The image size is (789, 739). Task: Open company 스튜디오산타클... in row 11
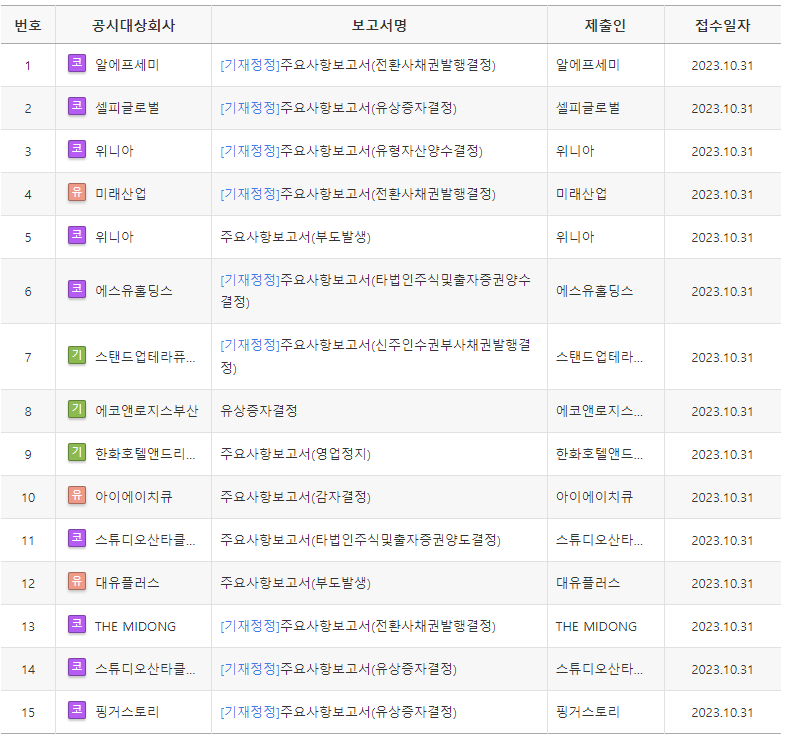click(x=145, y=540)
